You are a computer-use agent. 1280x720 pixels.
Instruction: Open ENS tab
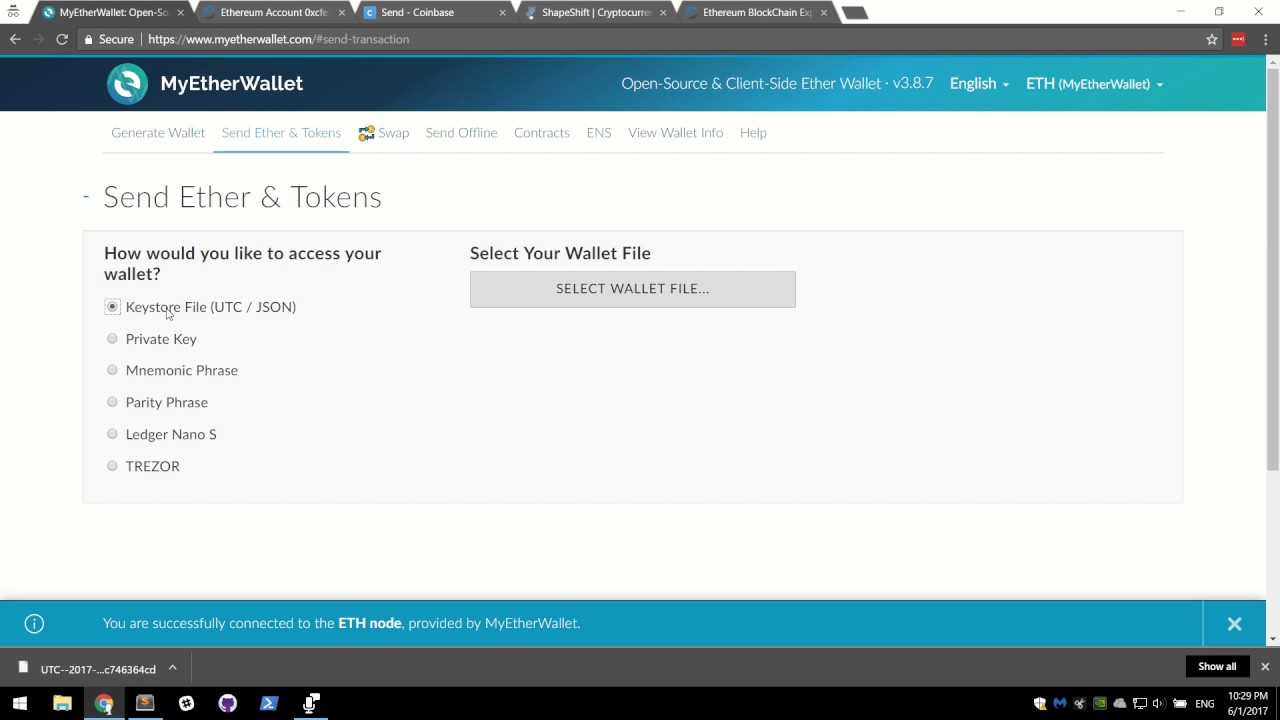[x=599, y=133]
